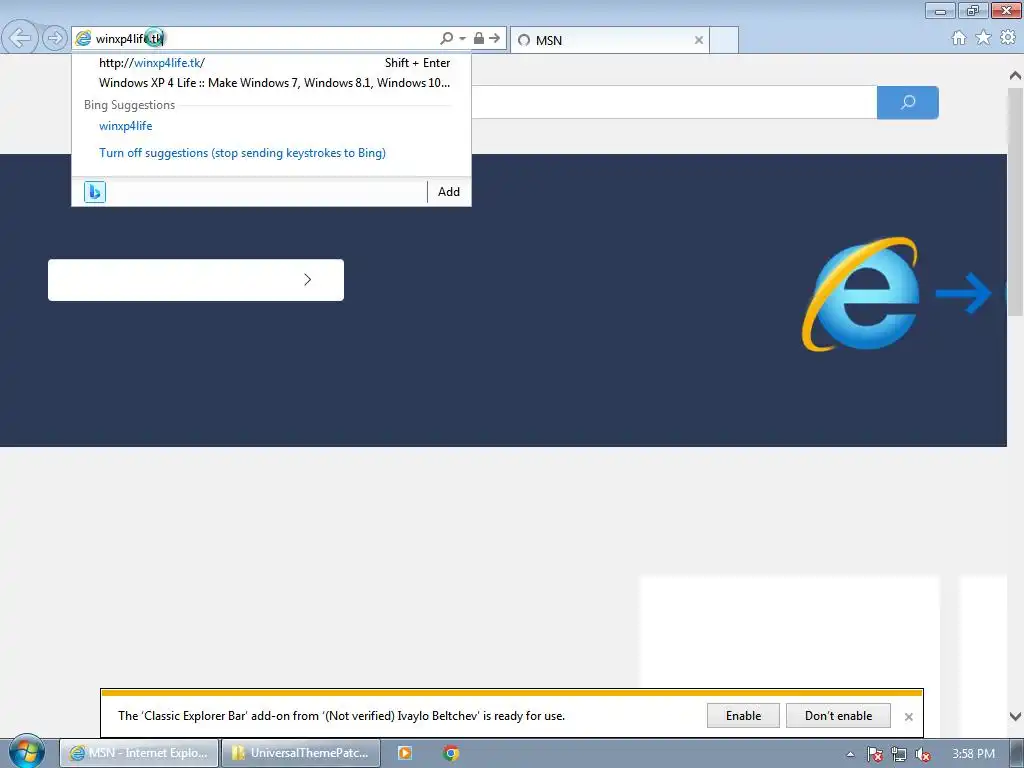Choose the winxp4life Bing suggestion

(x=125, y=126)
